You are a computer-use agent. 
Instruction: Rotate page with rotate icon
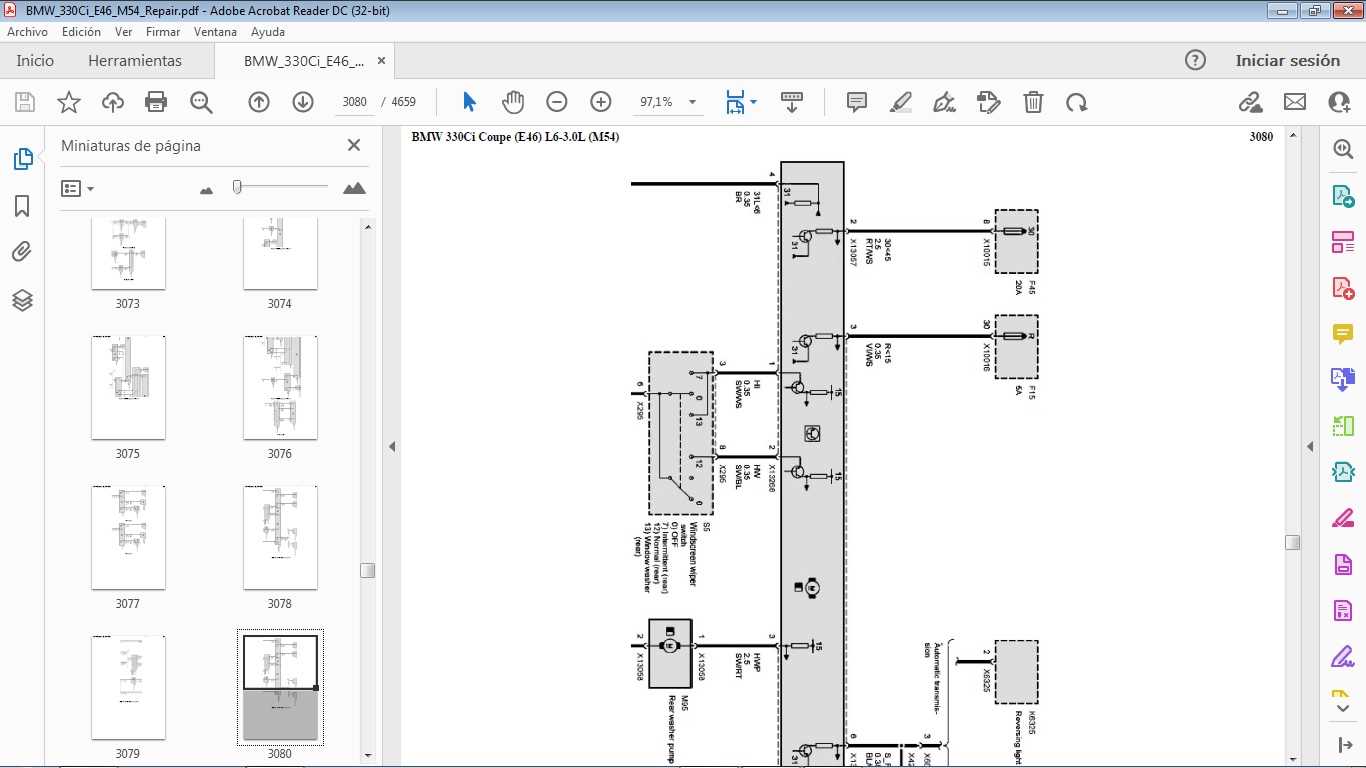[x=1077, y=102]
